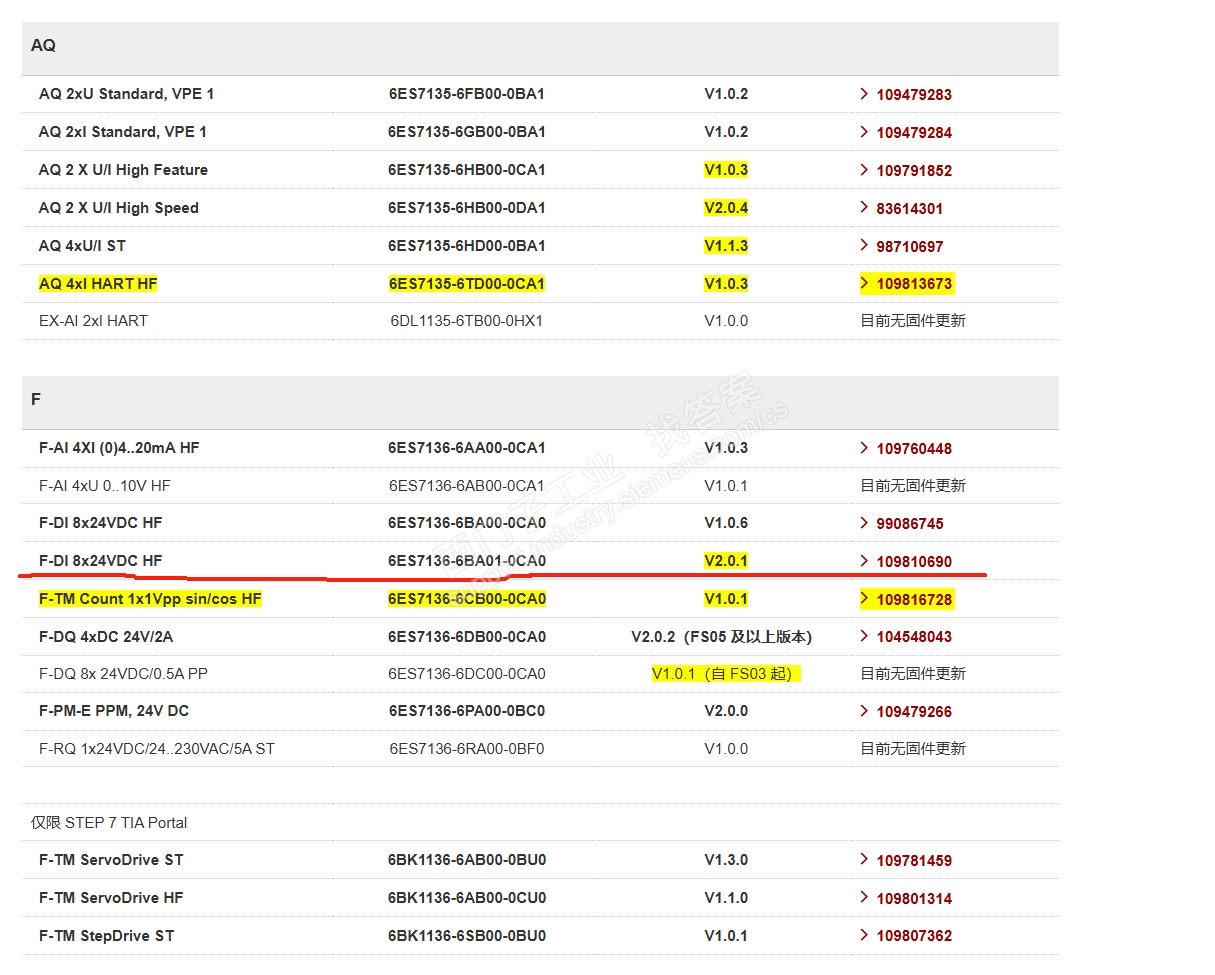Select highlighted AQ 4xI HART HF name

click(x=98, y=284)
